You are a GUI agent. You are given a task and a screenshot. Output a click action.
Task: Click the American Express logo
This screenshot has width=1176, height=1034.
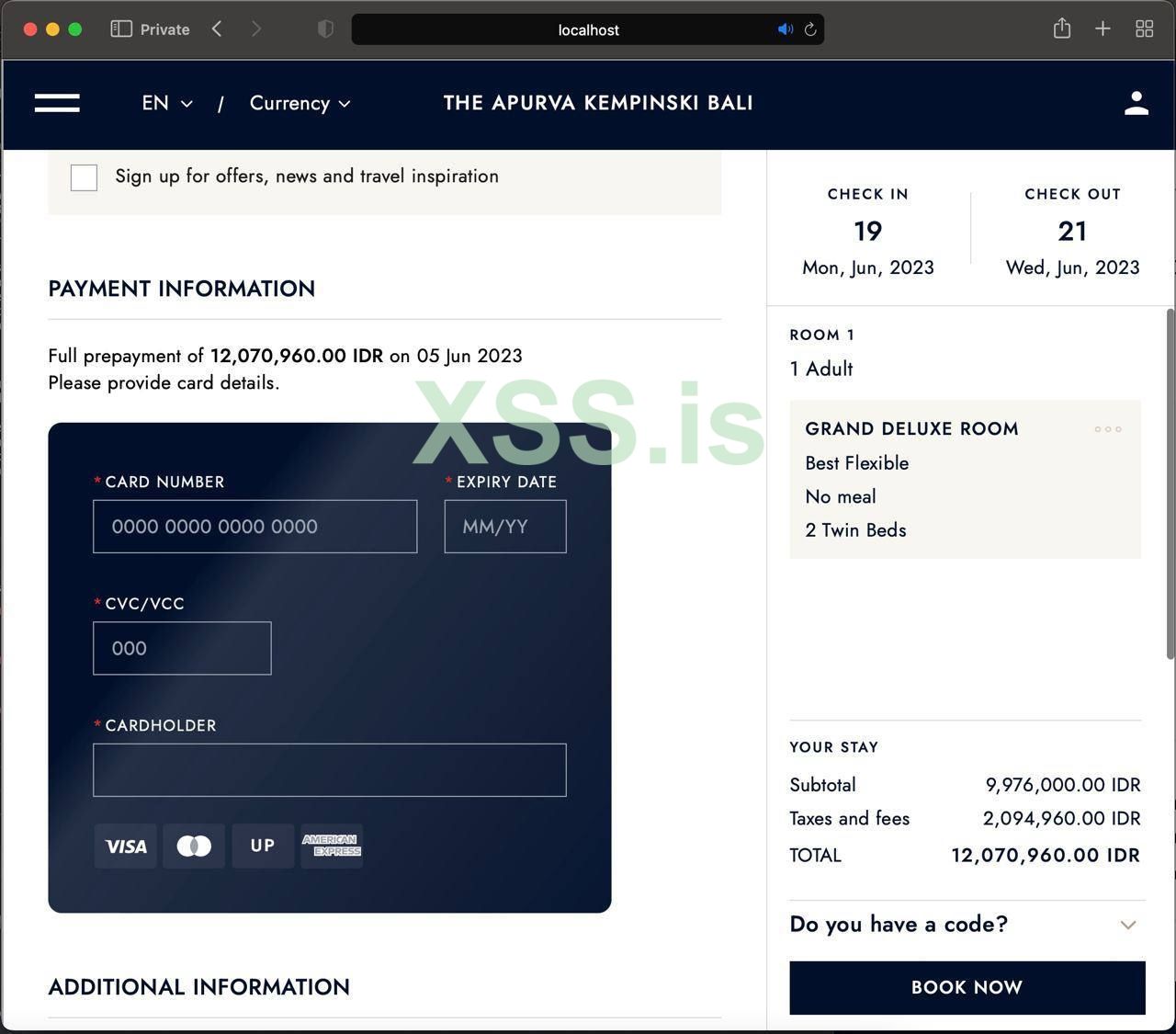point(332,847)
